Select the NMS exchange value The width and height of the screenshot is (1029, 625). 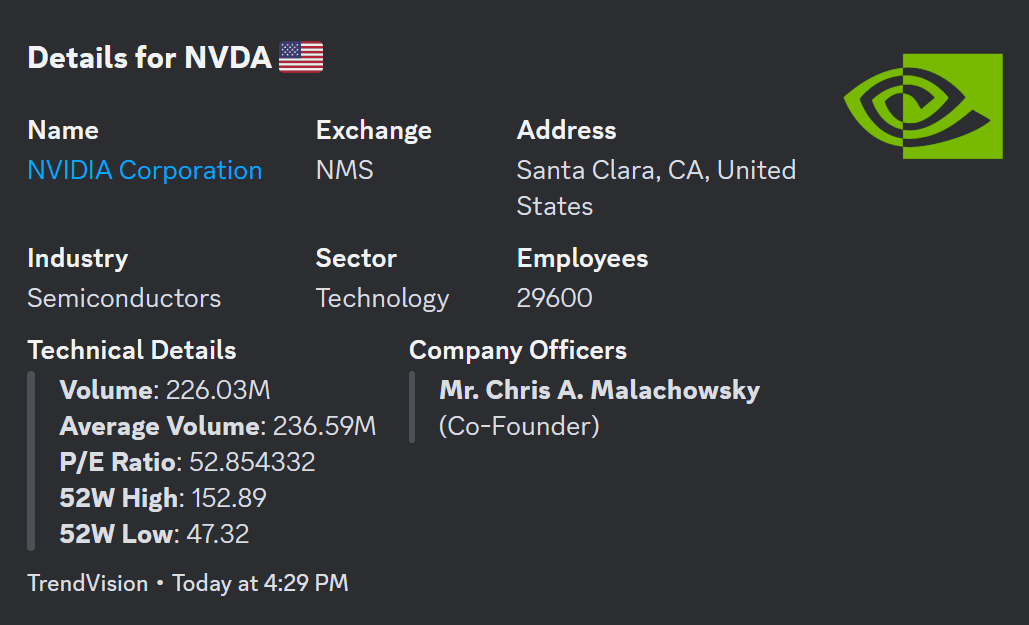(344, 170)
